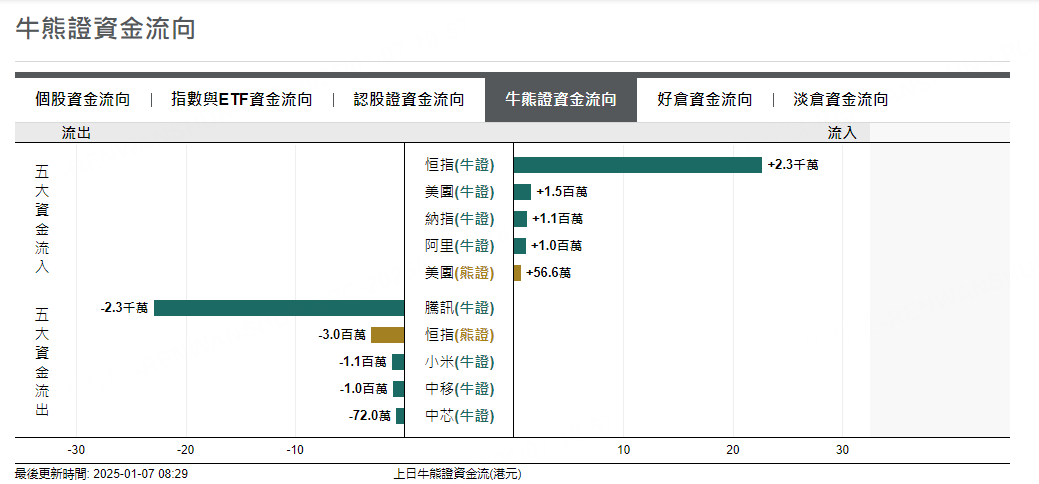Click the 中芯 bull outflow bar
Image resolution: width=1039 pixels, height=484 pixels.
(x=400, y=416)
